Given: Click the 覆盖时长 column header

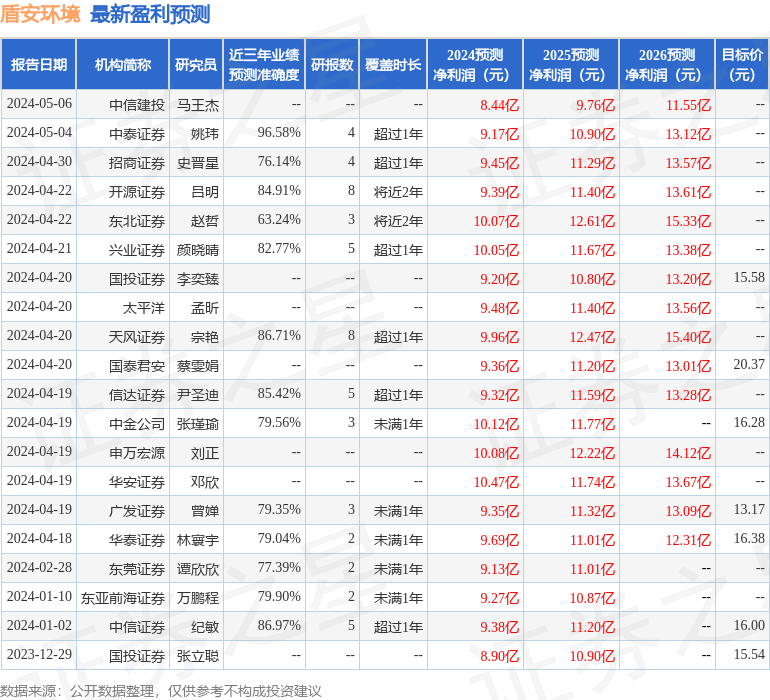Looking at the screenshot, I should tap(393, 64).
